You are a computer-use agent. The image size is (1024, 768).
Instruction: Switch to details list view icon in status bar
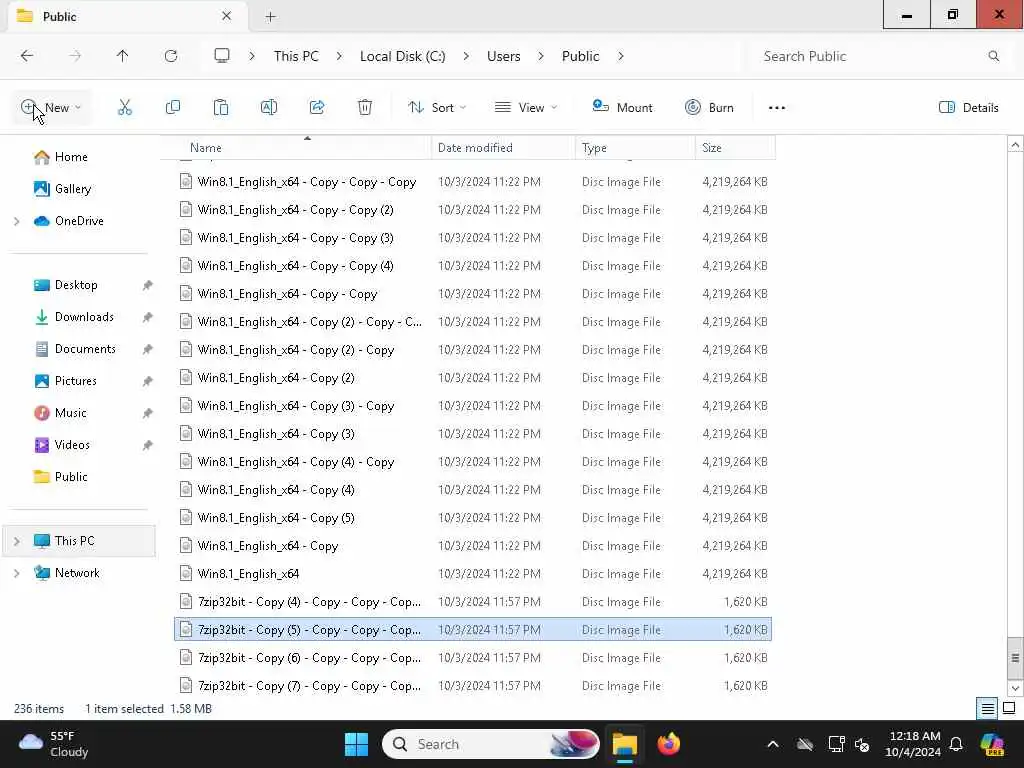coord(987,708)
